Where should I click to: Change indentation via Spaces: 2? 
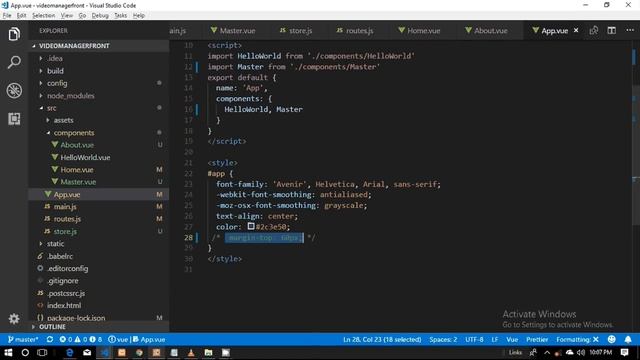[443, 340]
